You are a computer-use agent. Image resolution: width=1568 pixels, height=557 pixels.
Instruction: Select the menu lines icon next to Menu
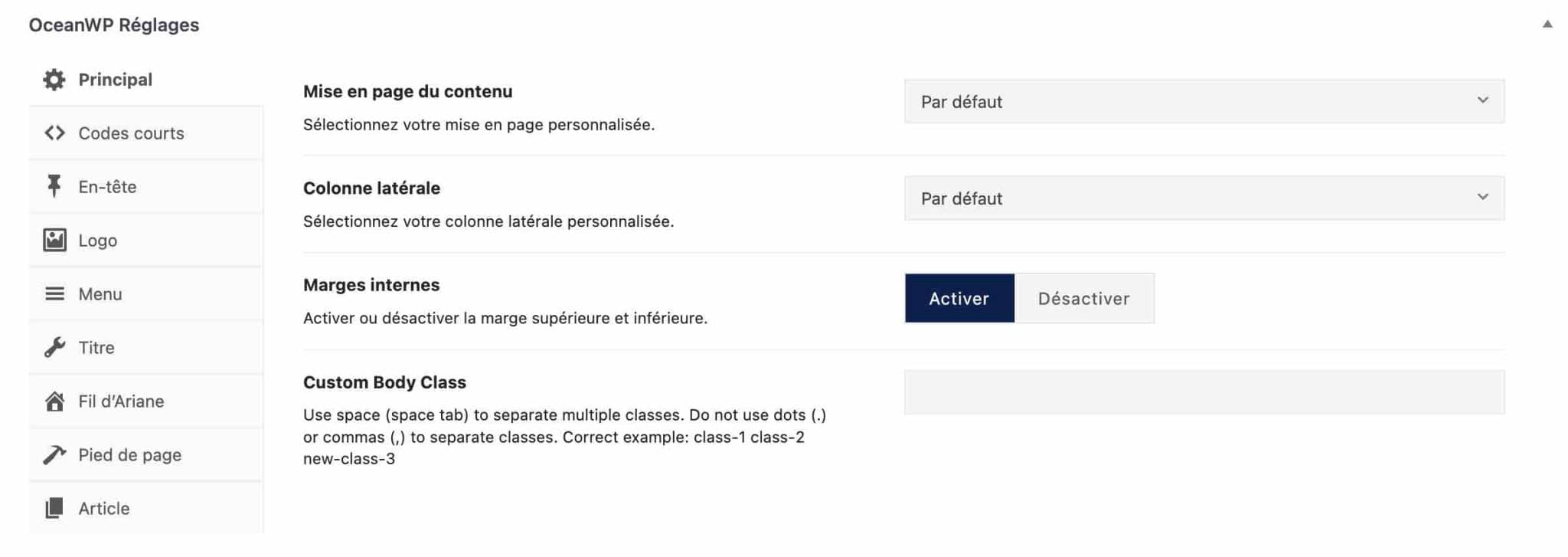point(53,293)
